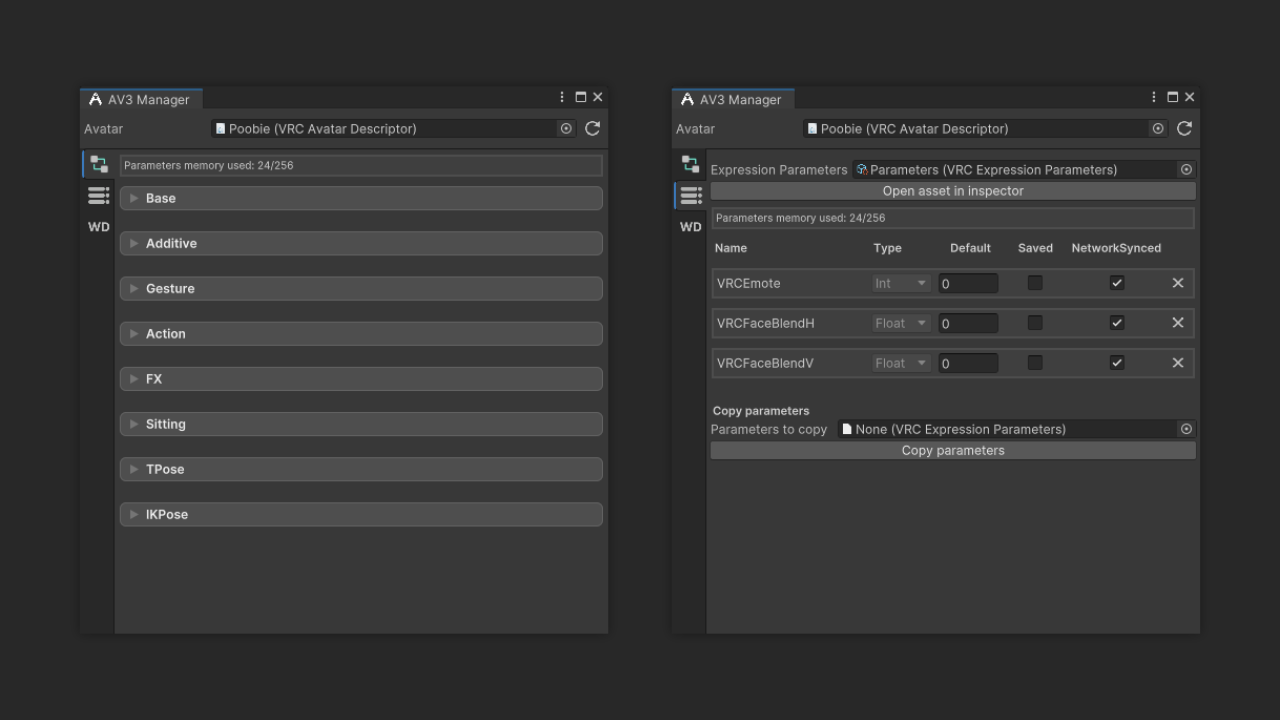Select AV3 Manager tab in left window
1280x720 pixels.
[x=141, y=99]
